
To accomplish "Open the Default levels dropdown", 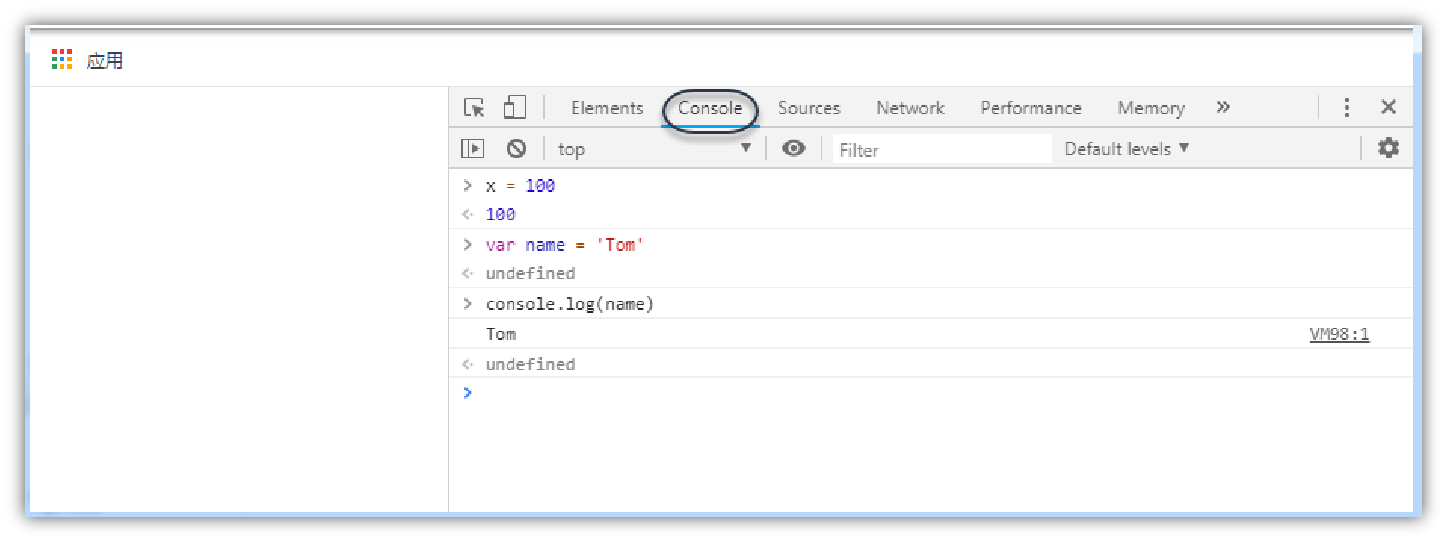I will [1127, 148].
